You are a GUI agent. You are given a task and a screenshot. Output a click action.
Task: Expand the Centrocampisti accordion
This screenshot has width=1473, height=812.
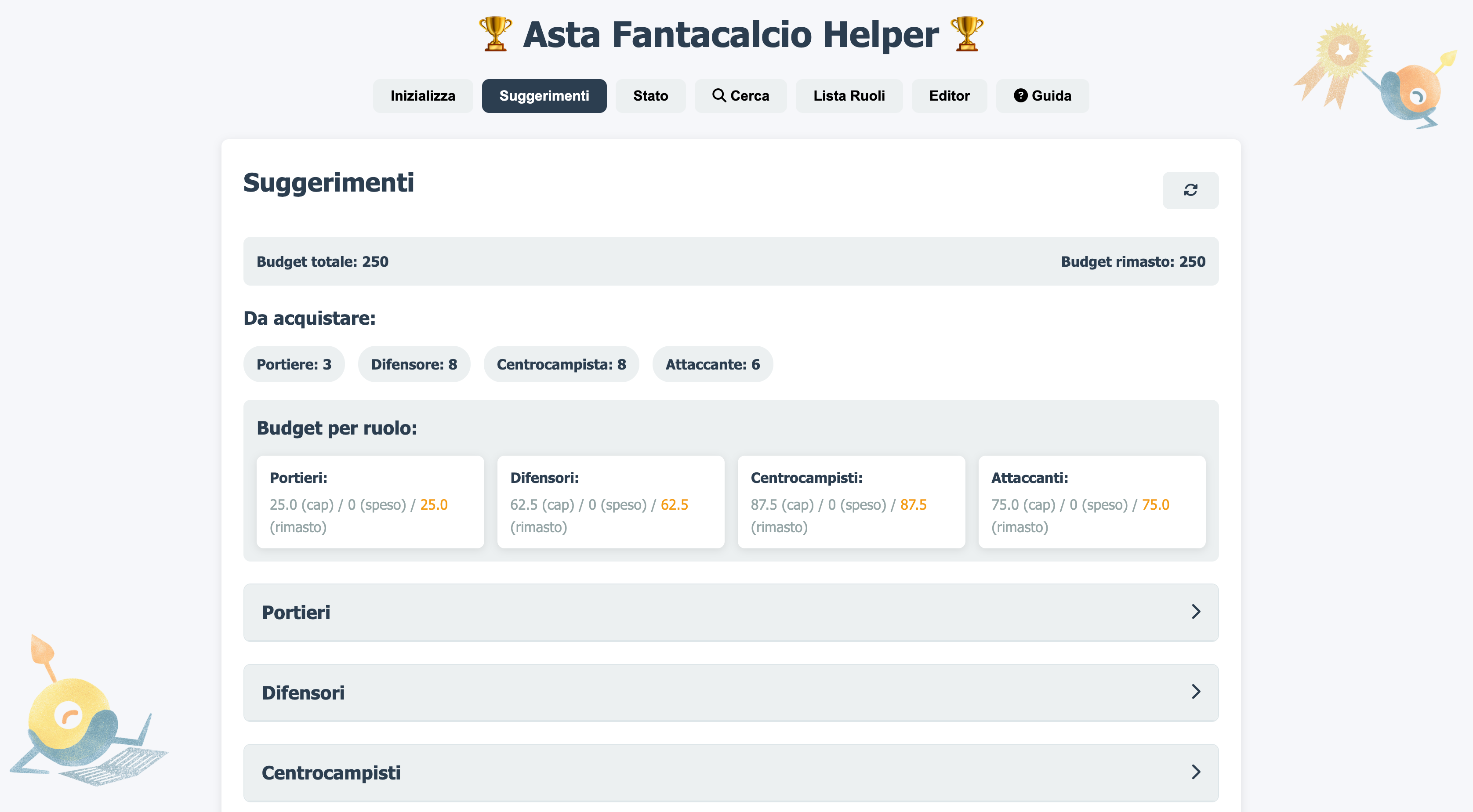pos(730,772)
